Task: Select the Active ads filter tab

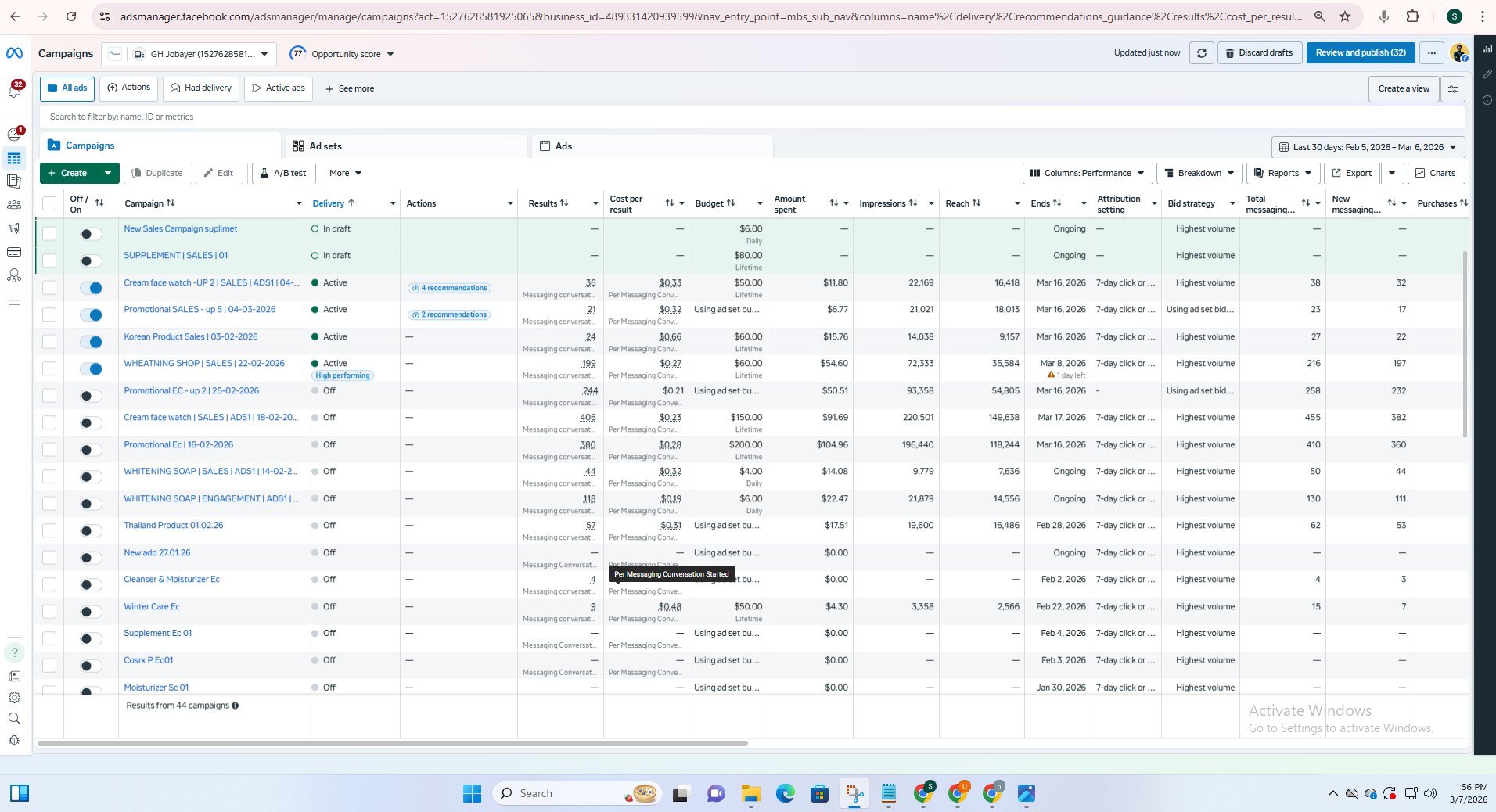Action: point(279,88)
